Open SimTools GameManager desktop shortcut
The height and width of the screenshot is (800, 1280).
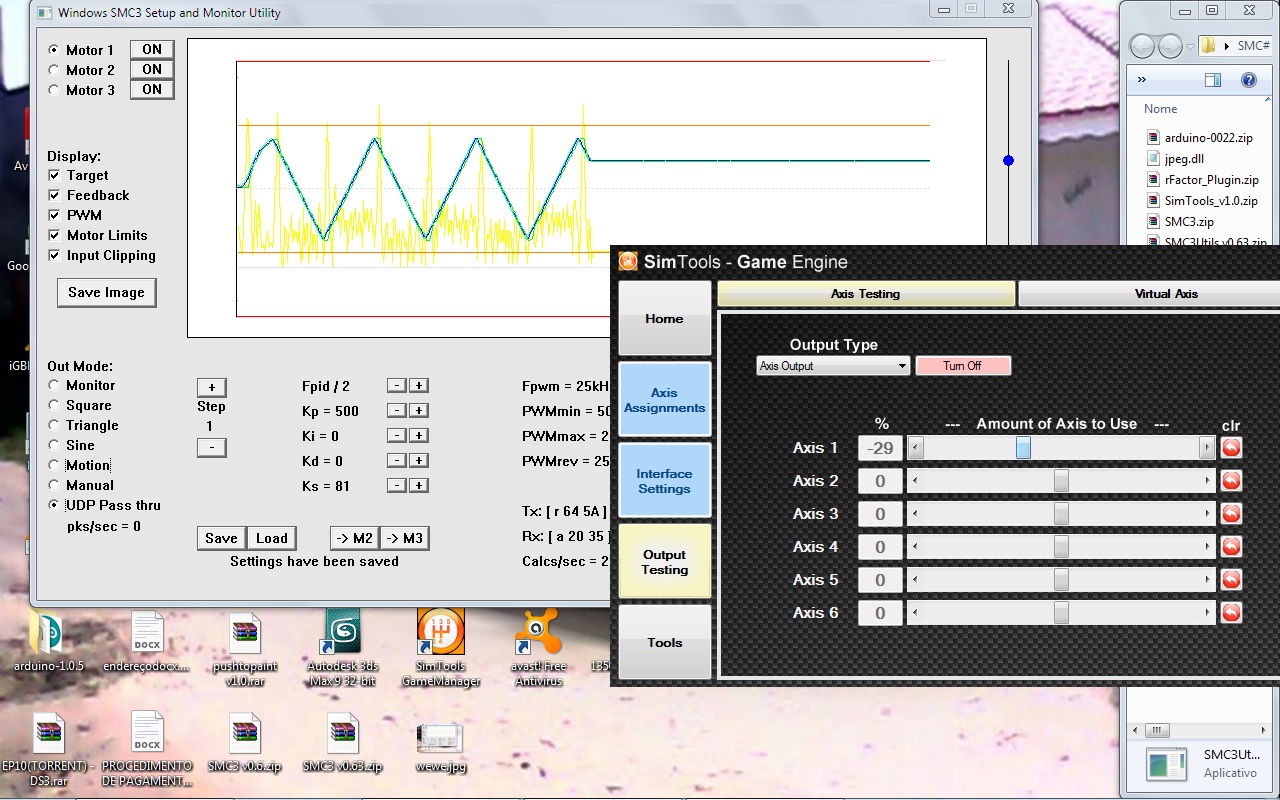[441, 649]
